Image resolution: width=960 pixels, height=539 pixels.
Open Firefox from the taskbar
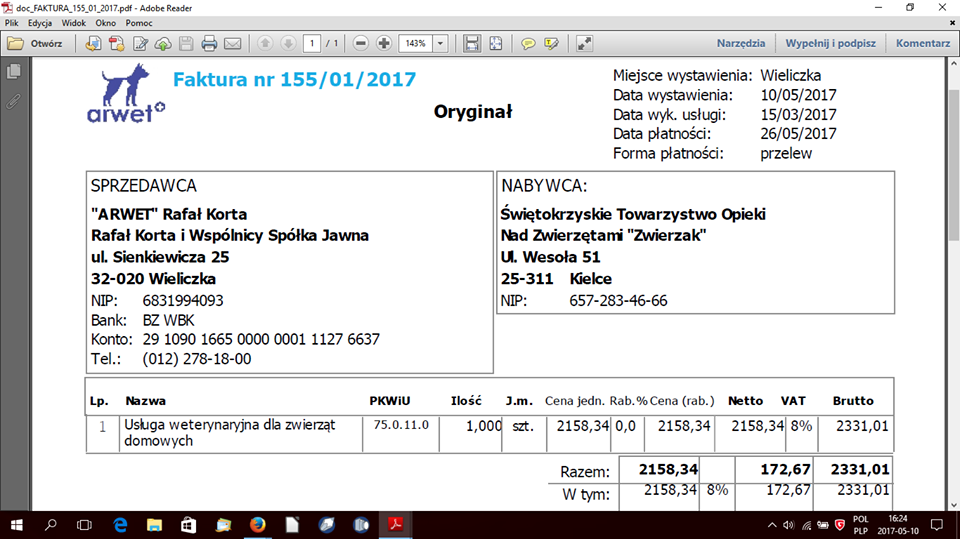tap(257, 525)
